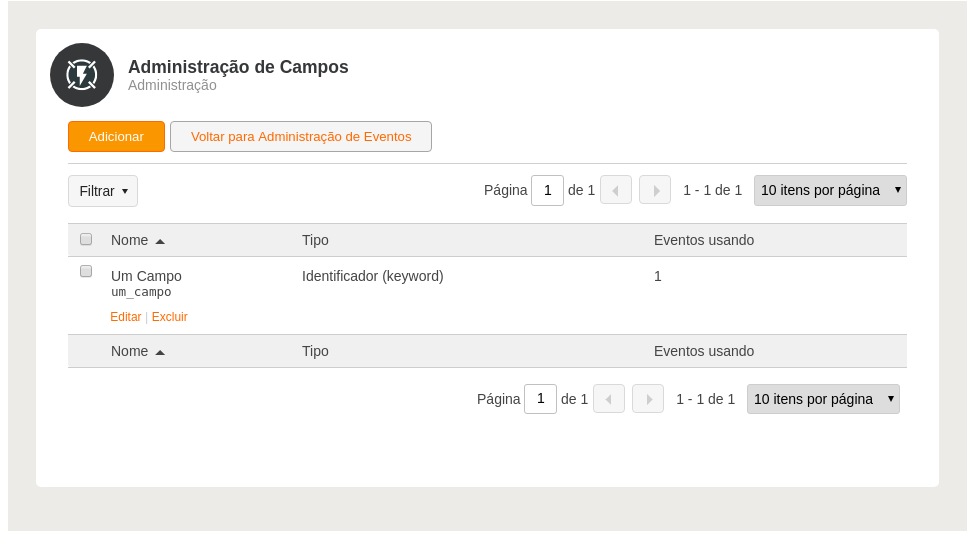
Task: Select all rows with header checkbox
Action: pos(86,240)
